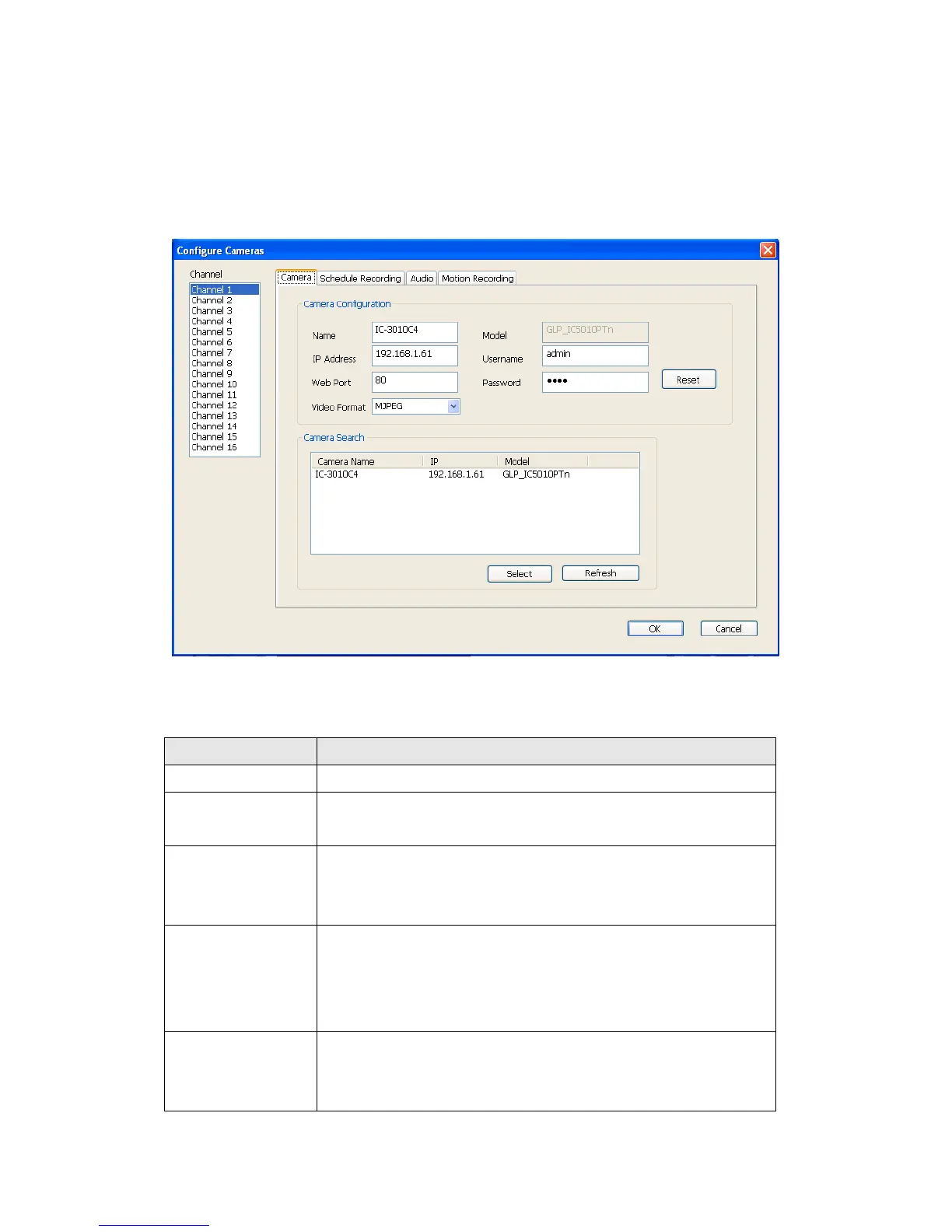
Task: Select the Camera tab
Action: click(296, 278)
